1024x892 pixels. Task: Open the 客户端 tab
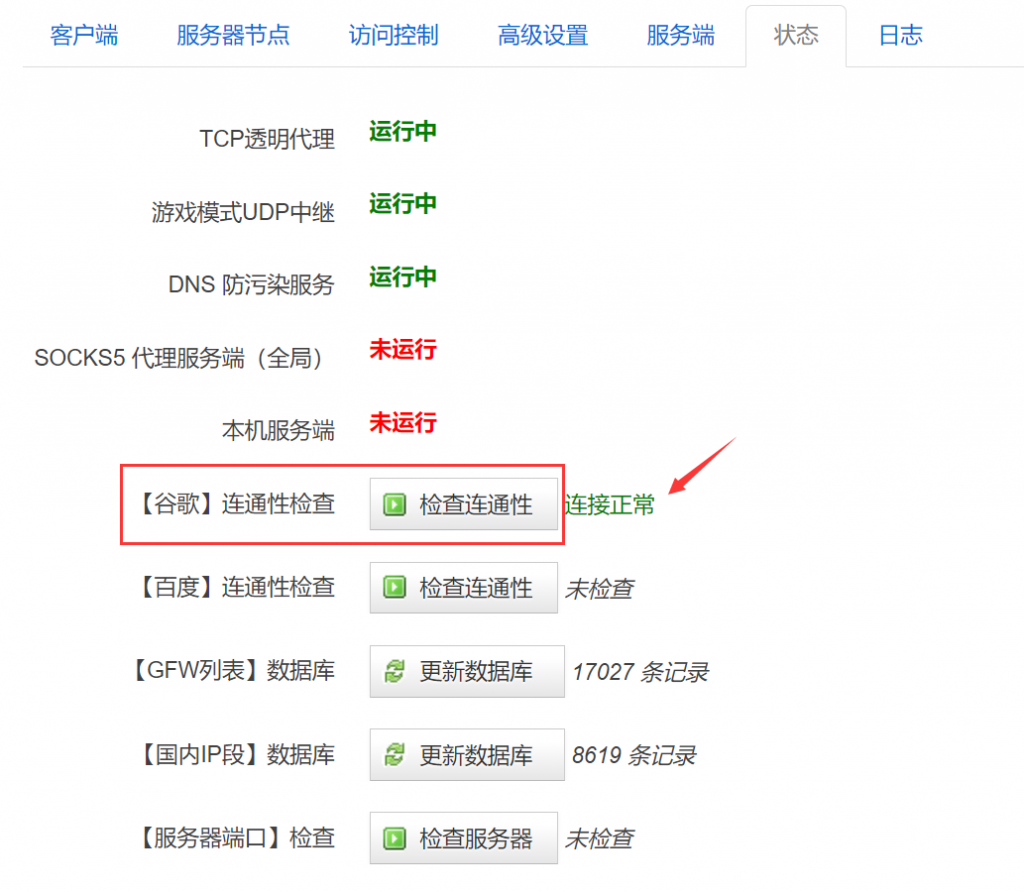coord(84,36)
